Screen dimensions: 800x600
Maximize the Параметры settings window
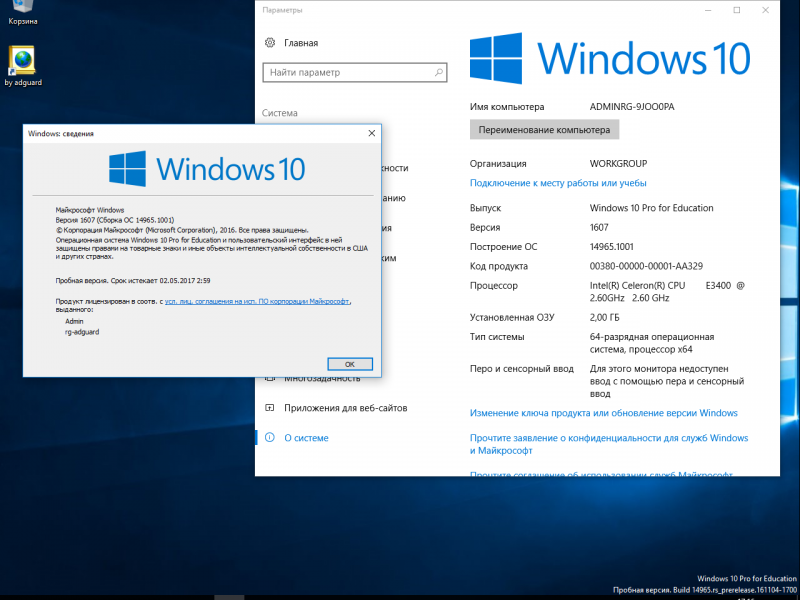(x=737, y=10)
